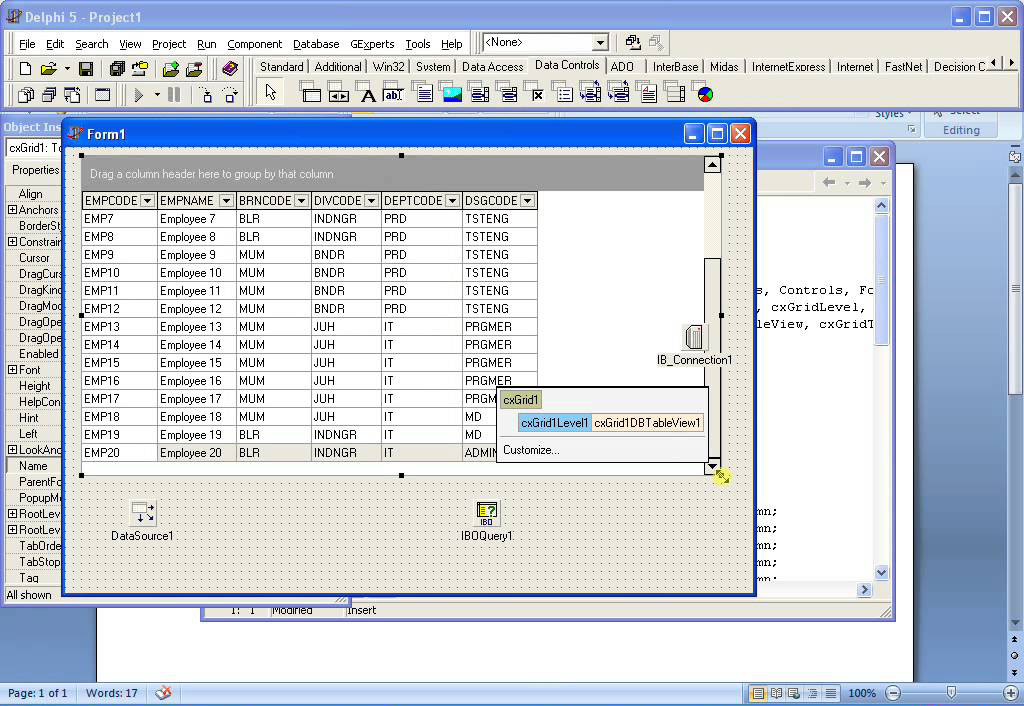The image size is (1024, 706).
Task: Select the DBChart pie chart component
Action: click(x=703, y=93)
